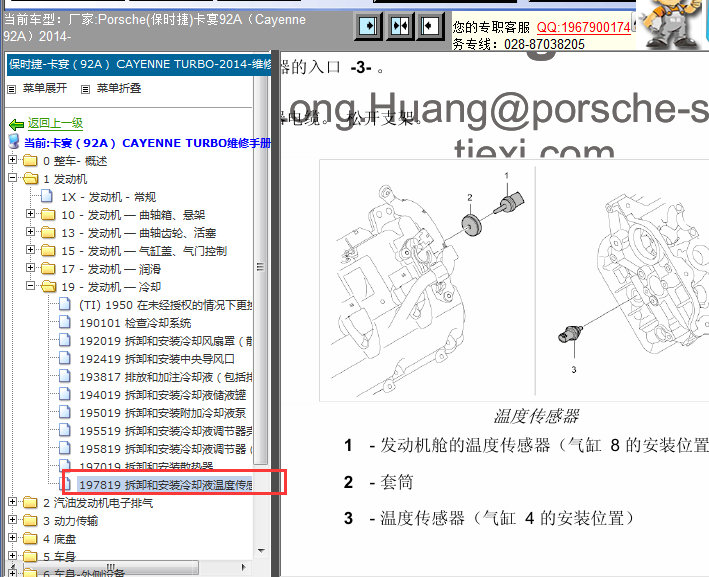Screen dimensions: 709x577
Task: Click the folder icon of 3 动力传输
Action: (30, 520)
